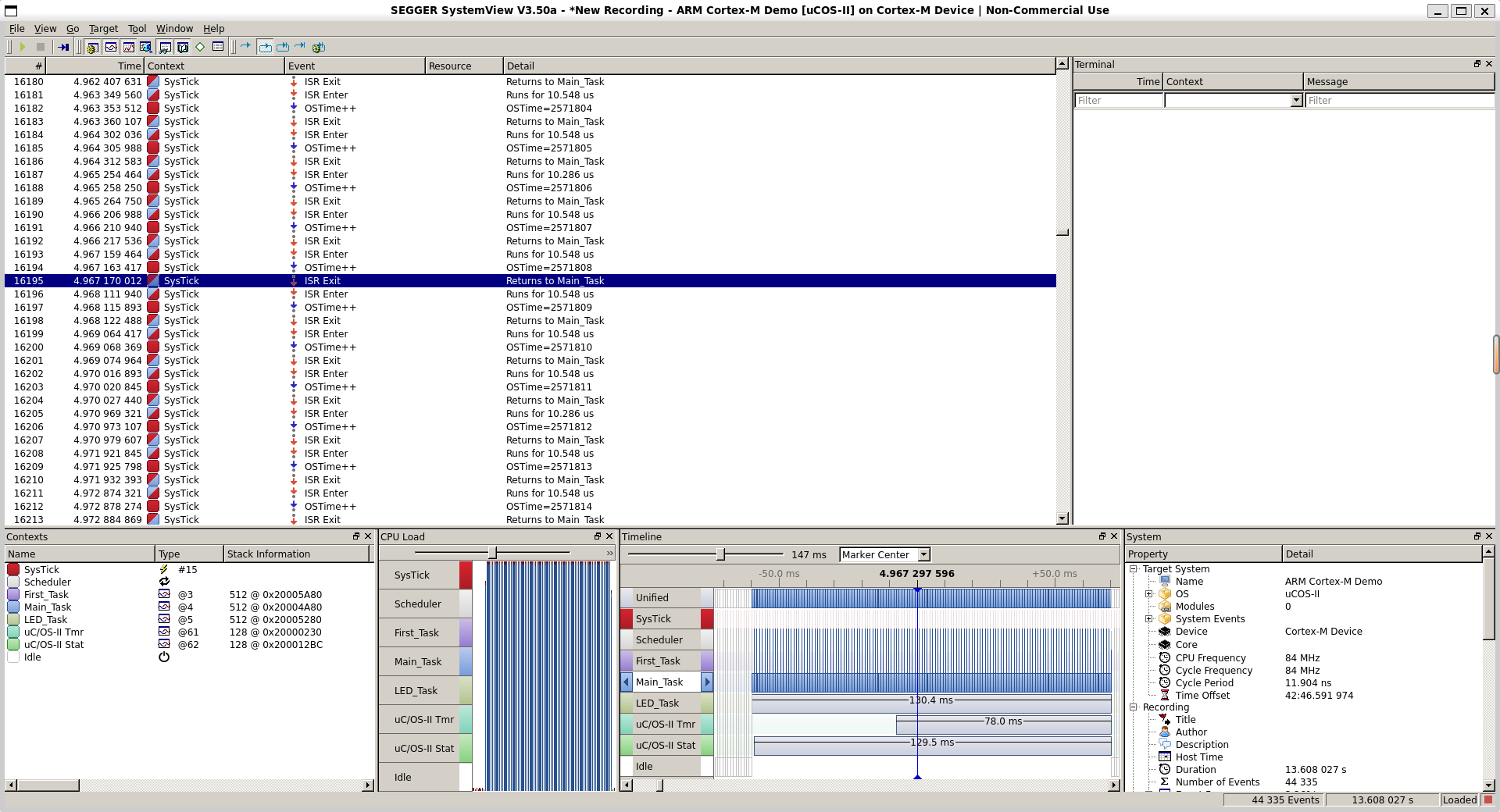Click the green Start Recording play icon
The width and height of the screenshot is (1500, 812).
click(x=23, y=47)
